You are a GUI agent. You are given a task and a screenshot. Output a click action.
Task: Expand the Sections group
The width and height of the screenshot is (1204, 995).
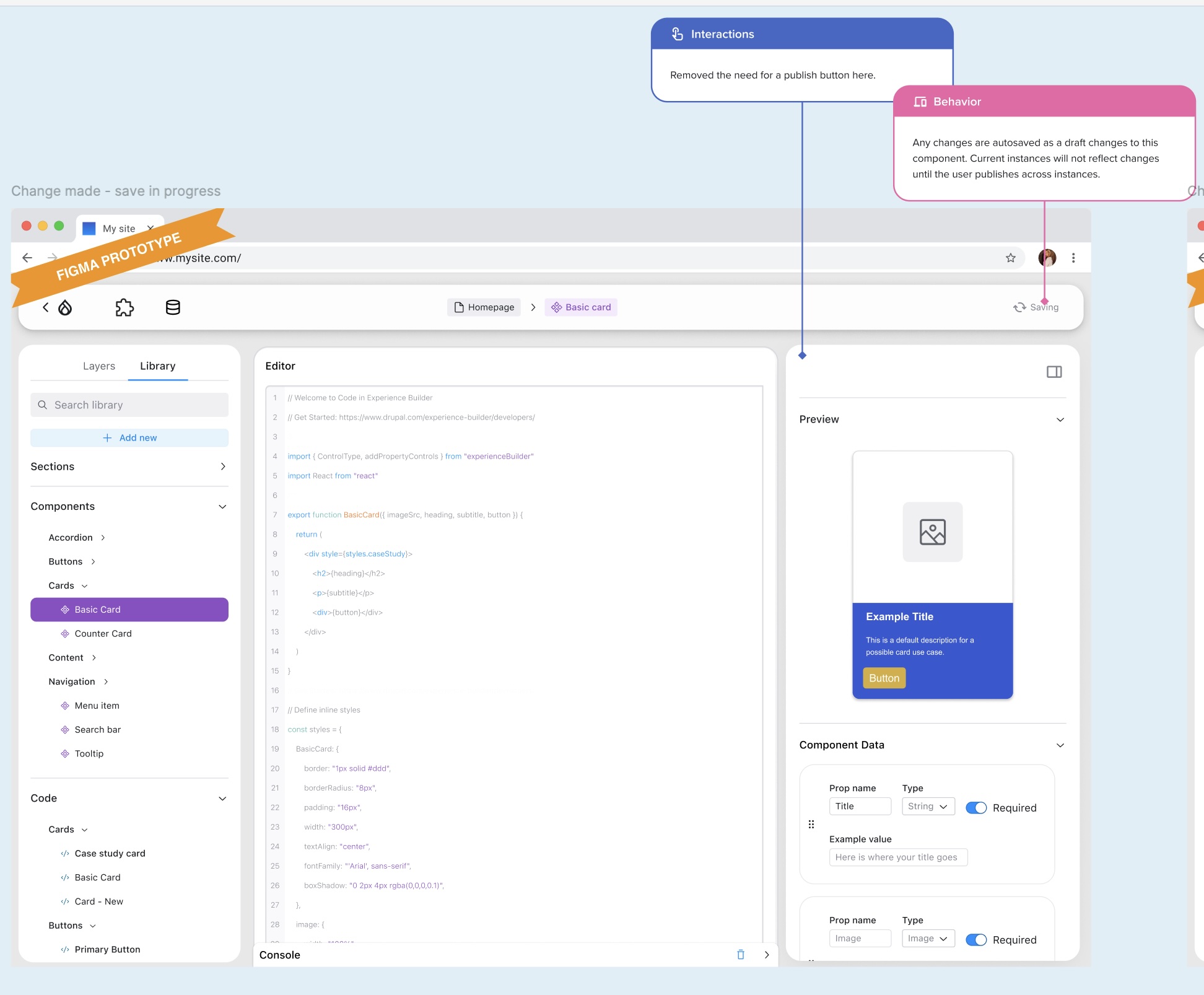click(223, 467)
